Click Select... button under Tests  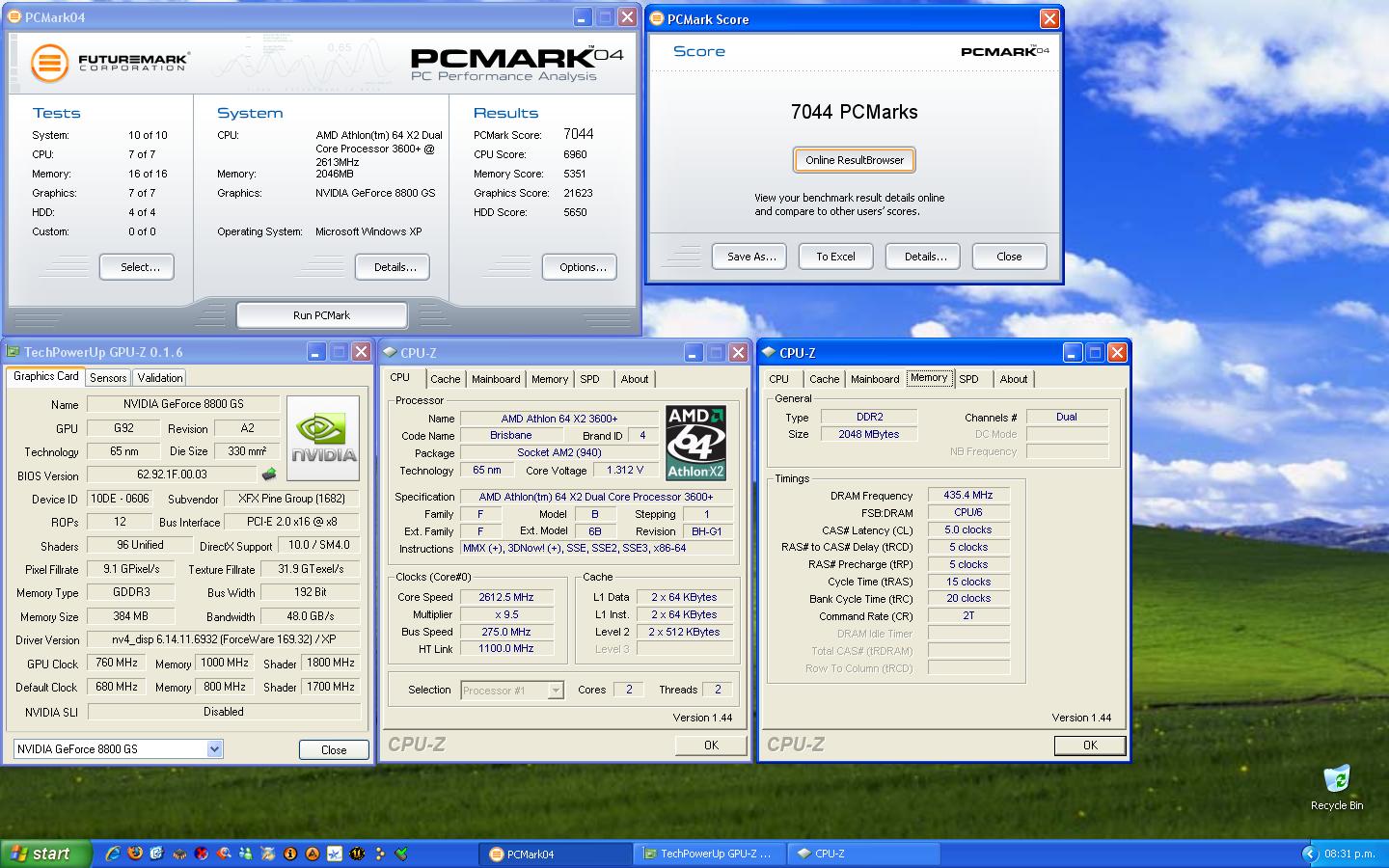pos(137,267)
